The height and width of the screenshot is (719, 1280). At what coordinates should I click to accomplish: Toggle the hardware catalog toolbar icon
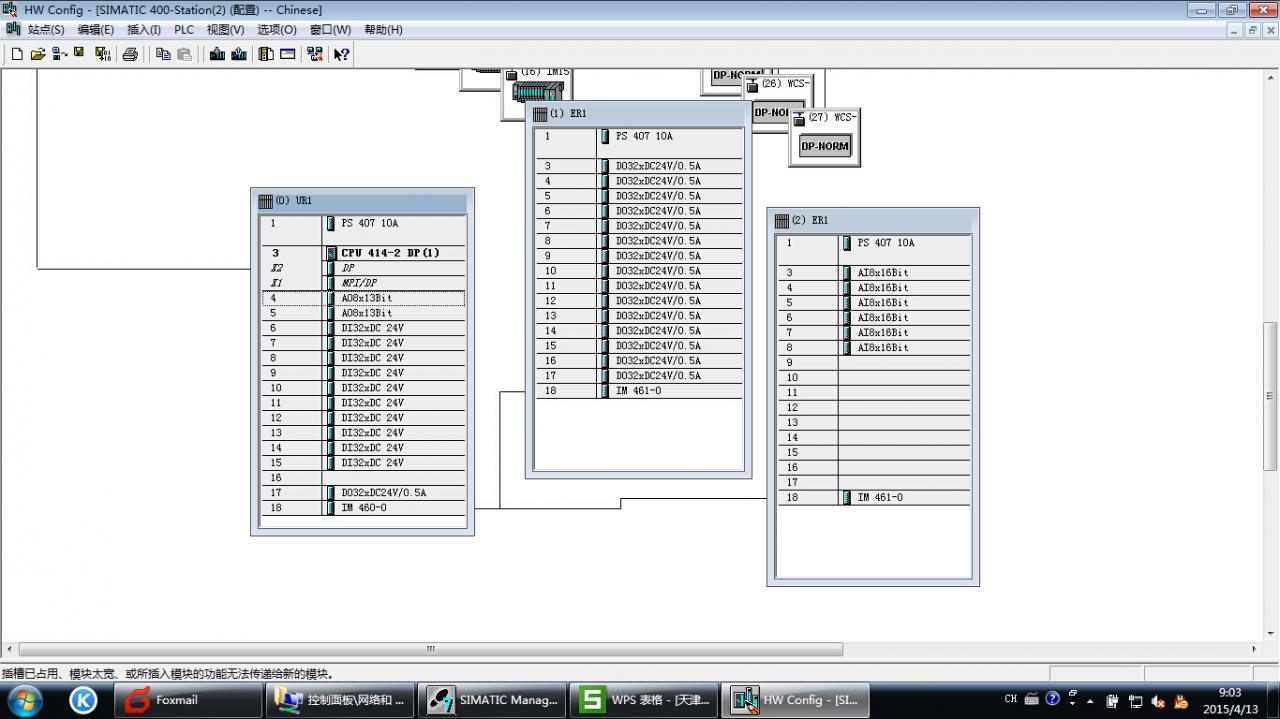tap(266, 54)
